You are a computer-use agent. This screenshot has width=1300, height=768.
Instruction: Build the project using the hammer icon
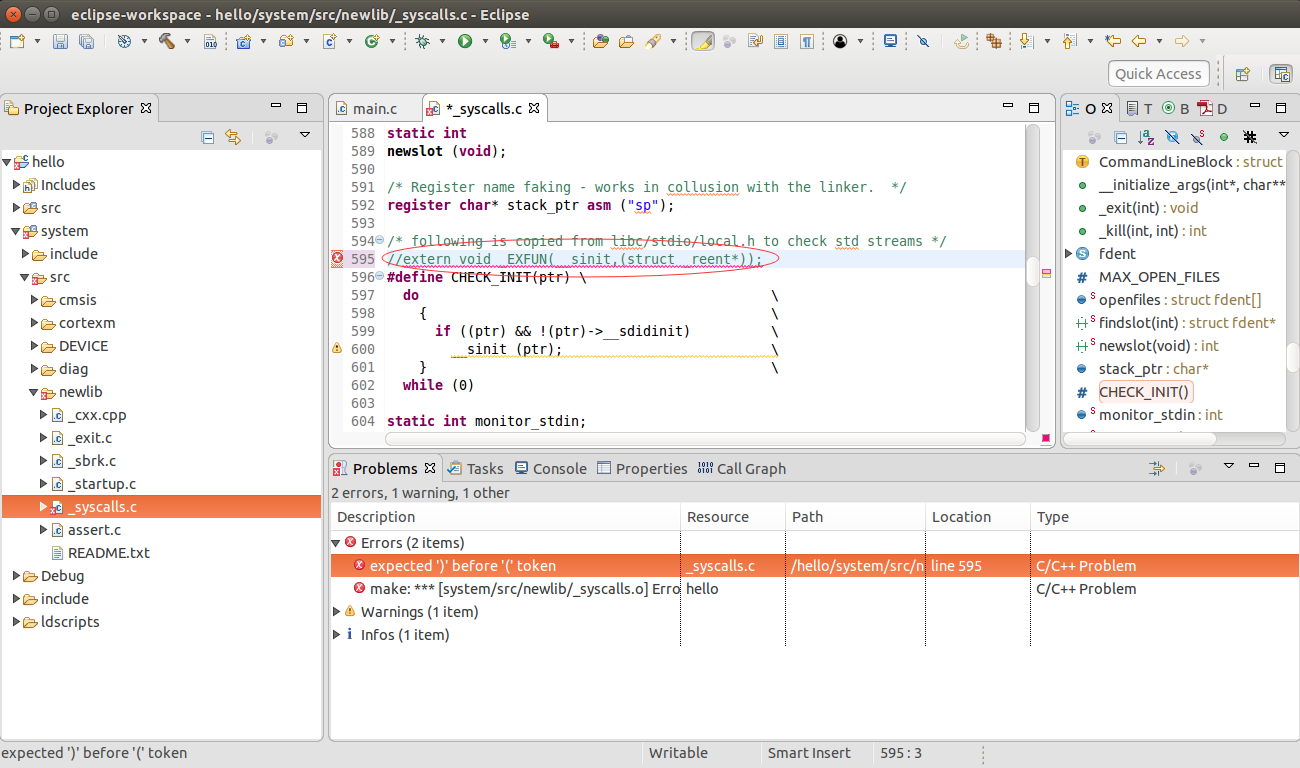click(167, 40)
